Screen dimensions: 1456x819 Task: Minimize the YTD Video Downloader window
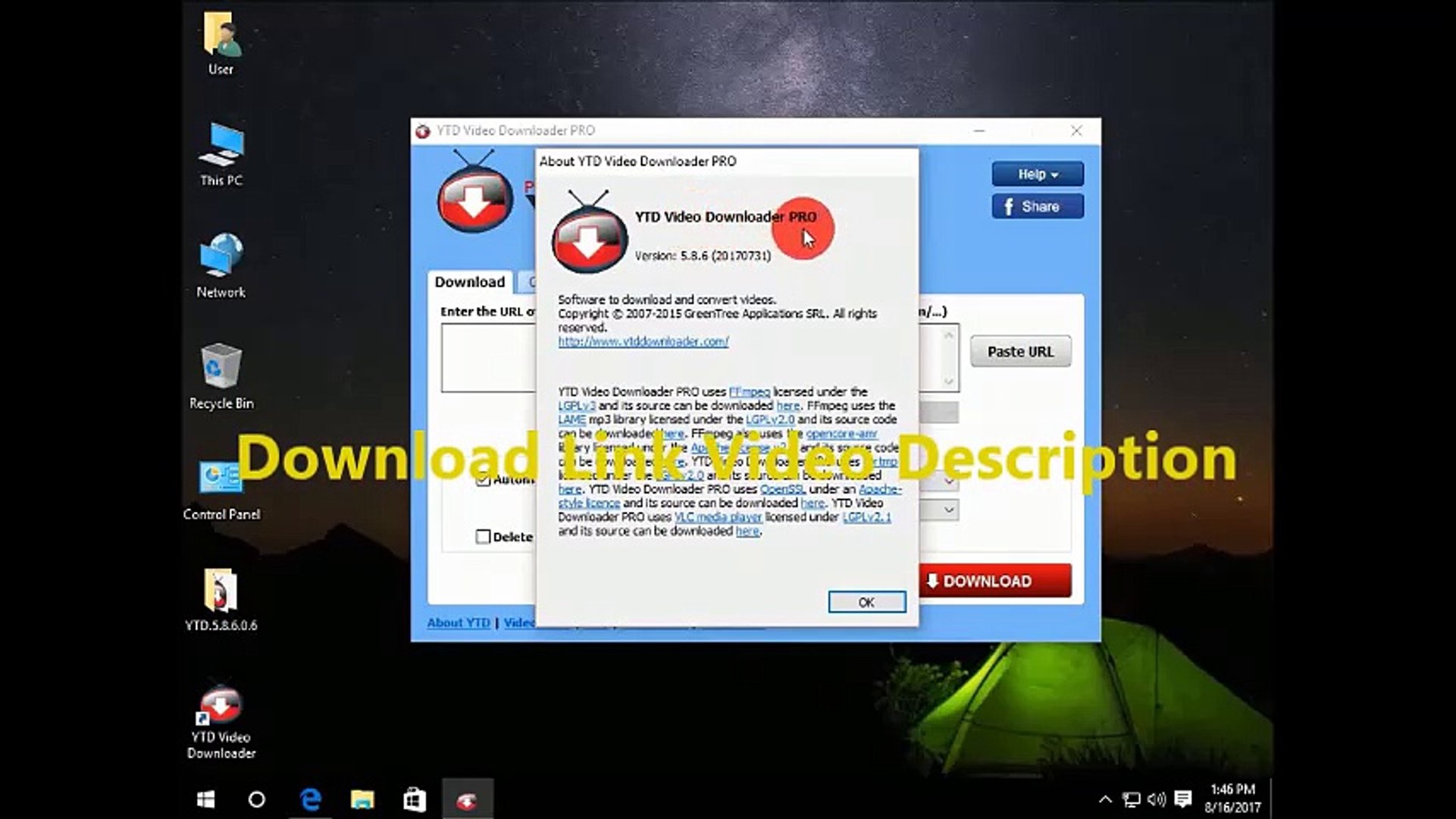pos(979,131)
